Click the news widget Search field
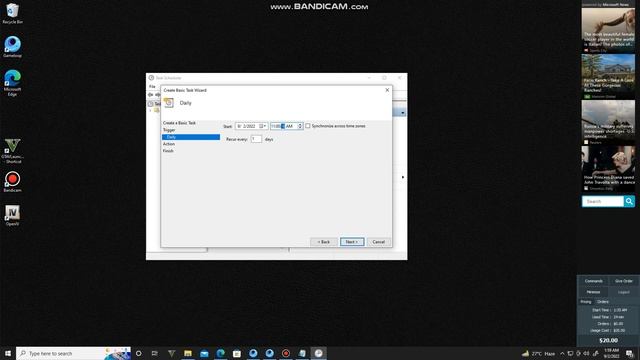 pos(603,201)
